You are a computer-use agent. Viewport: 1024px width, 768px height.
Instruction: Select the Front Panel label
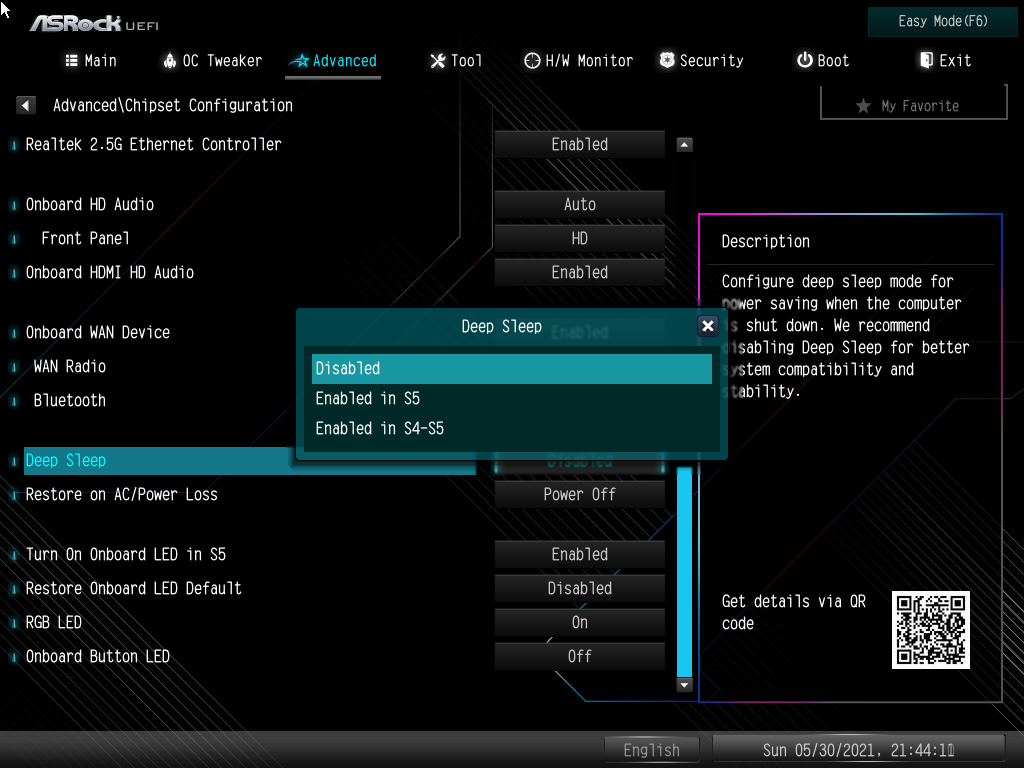click(86, 238)
